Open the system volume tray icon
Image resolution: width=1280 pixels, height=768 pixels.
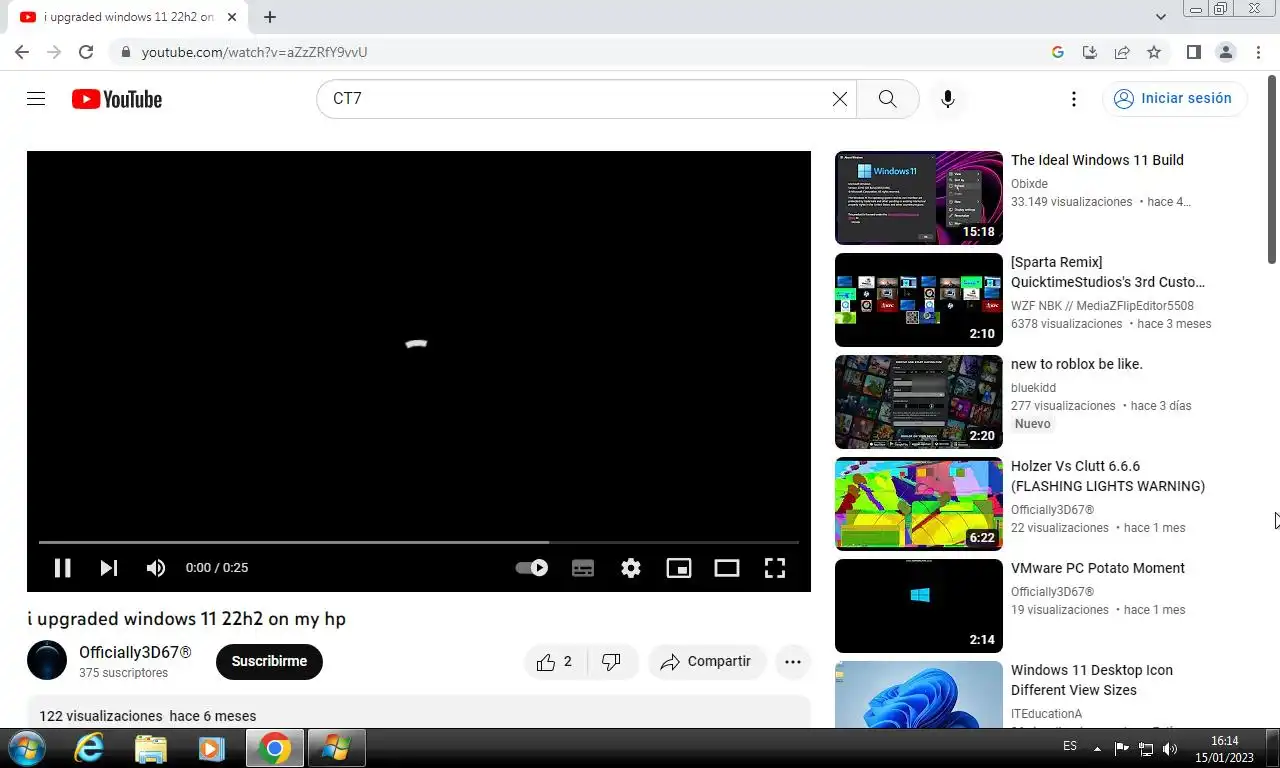click(x=1170, y=748)
